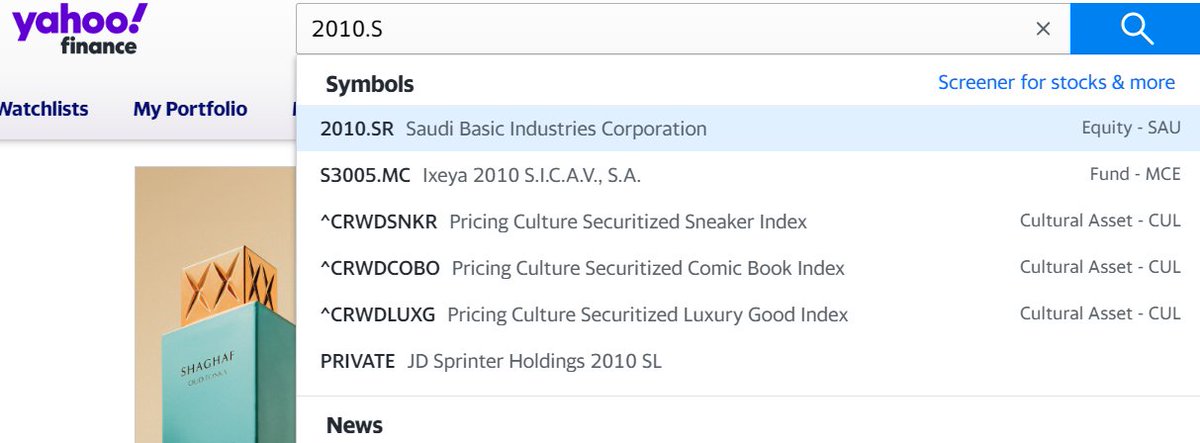Select PRIVATE JD Sprinter Holdings result

pos(490,361)
